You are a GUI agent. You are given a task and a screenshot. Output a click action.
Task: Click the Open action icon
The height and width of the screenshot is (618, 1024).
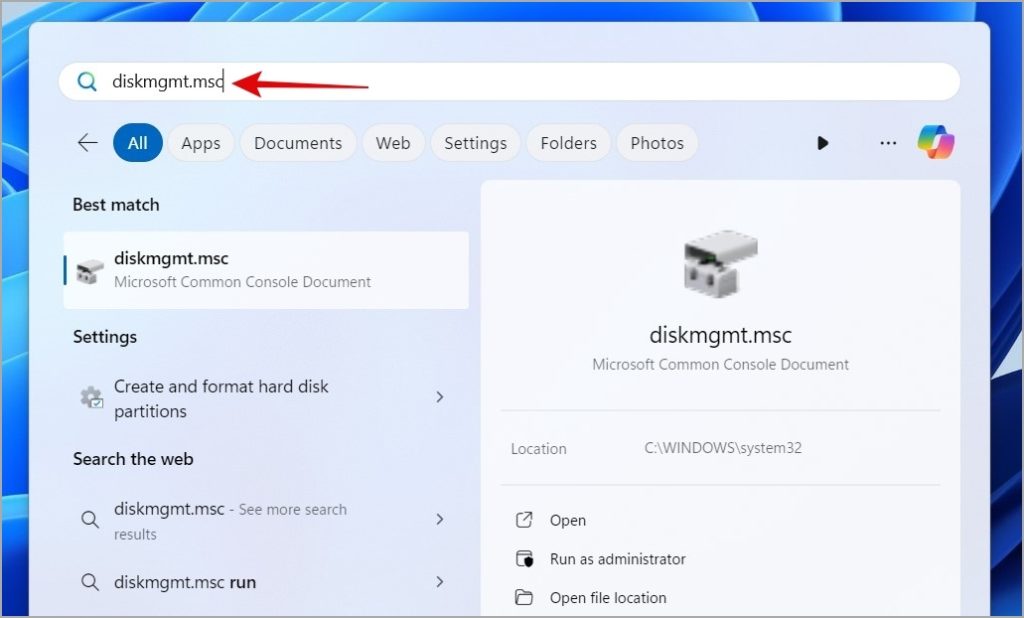524,520
